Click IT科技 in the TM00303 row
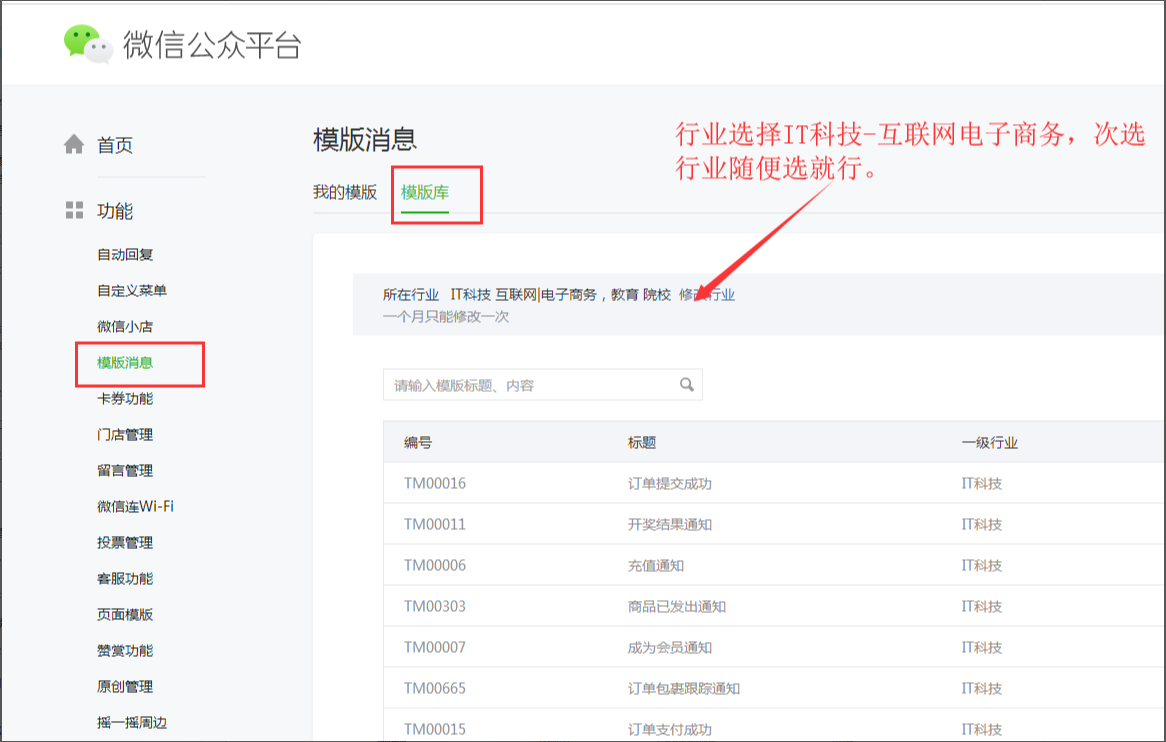This screenshot has height=742, width=1166. [982, 606]
